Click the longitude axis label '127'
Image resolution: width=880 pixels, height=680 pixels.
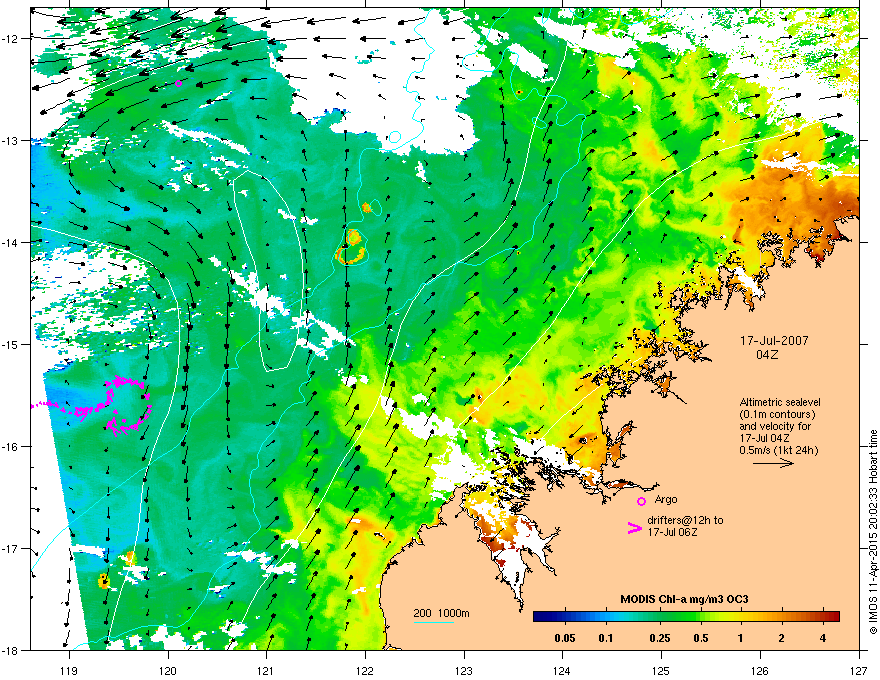859,670
